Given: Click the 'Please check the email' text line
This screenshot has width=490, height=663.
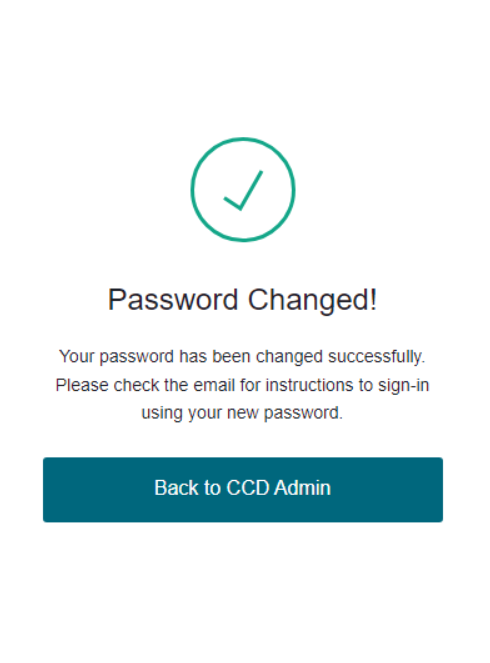Looking at the screenshot, I should (x=242, y=385).
